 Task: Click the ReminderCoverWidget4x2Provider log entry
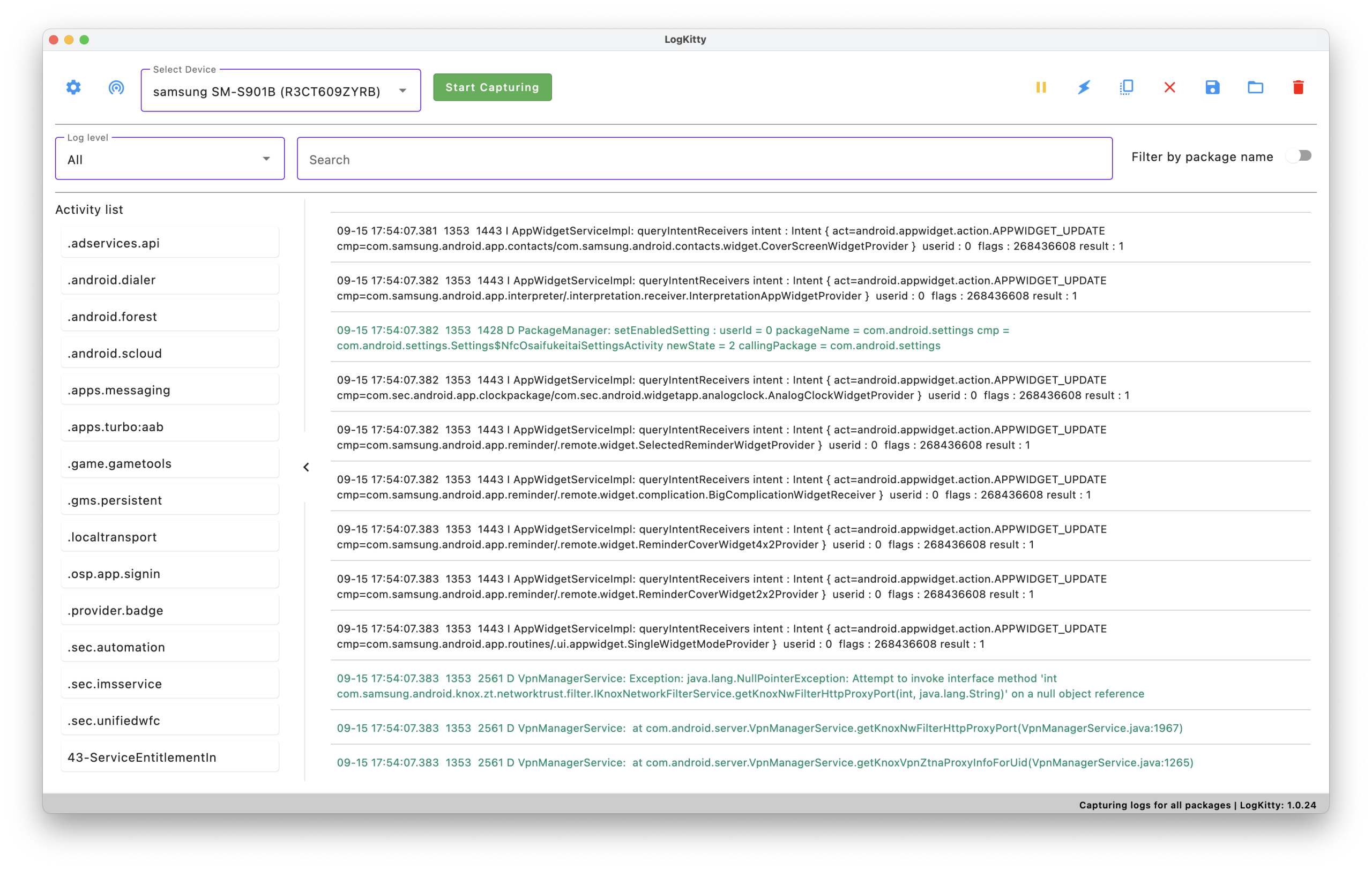pos(821,536)
